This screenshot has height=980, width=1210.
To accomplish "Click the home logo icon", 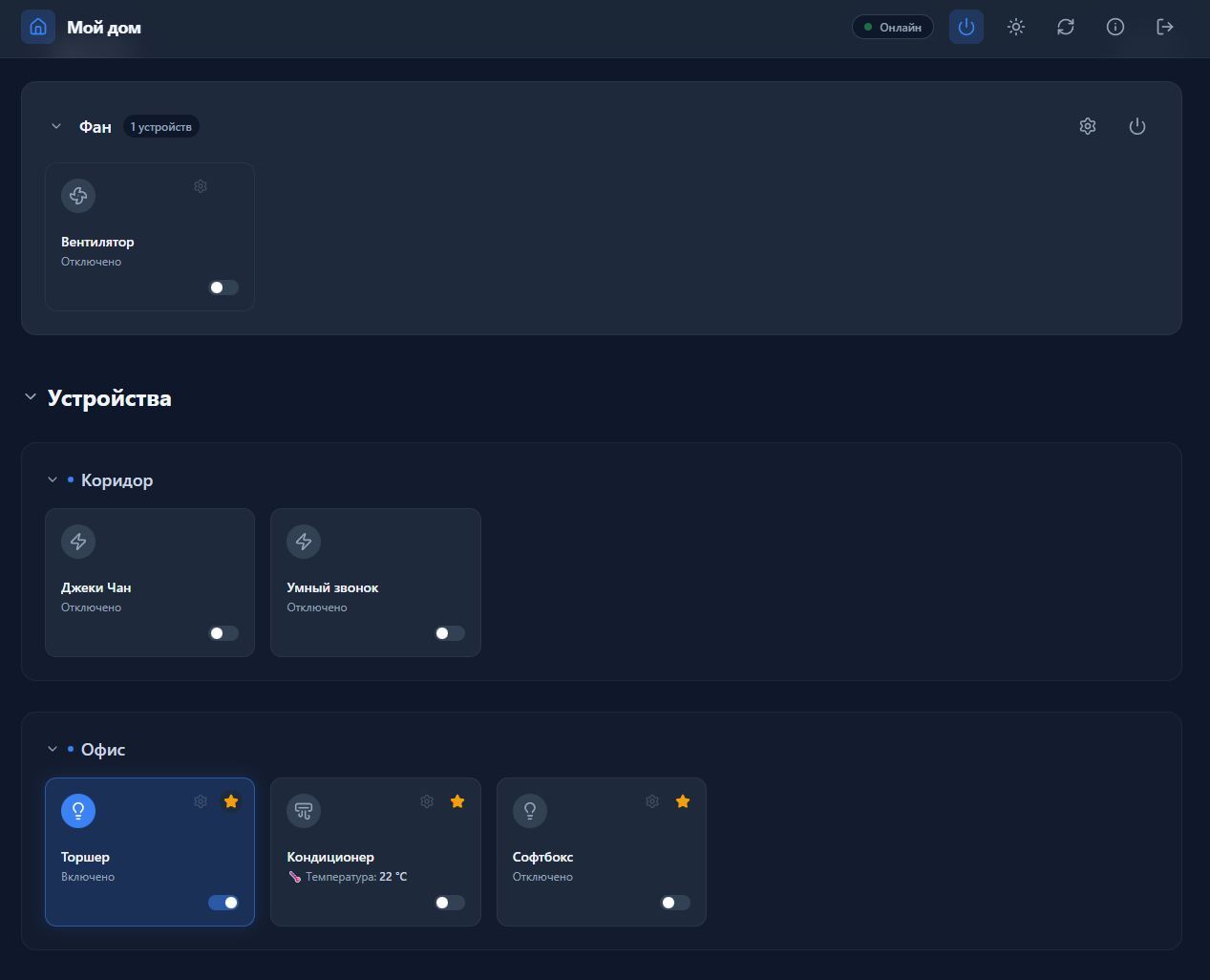I will coord(38,27).
